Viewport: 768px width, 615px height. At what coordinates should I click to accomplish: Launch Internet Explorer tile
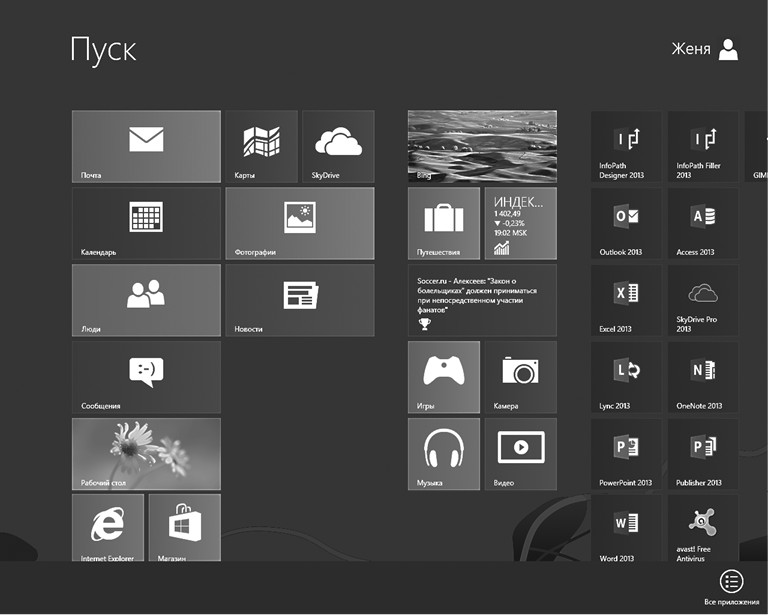pyautogui.click(x=108, y=527)
